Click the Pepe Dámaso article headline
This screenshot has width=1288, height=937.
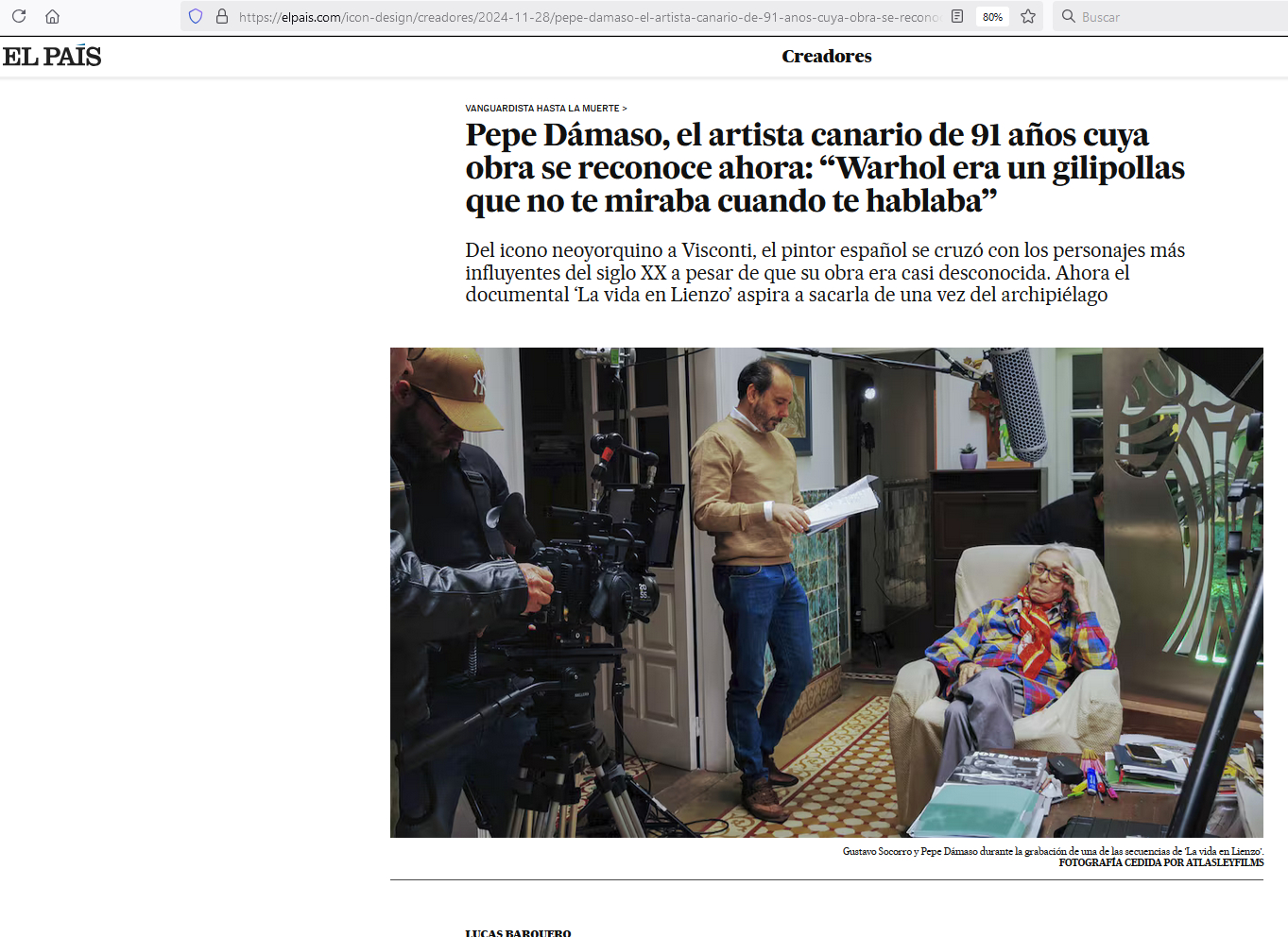coord(825,167)
